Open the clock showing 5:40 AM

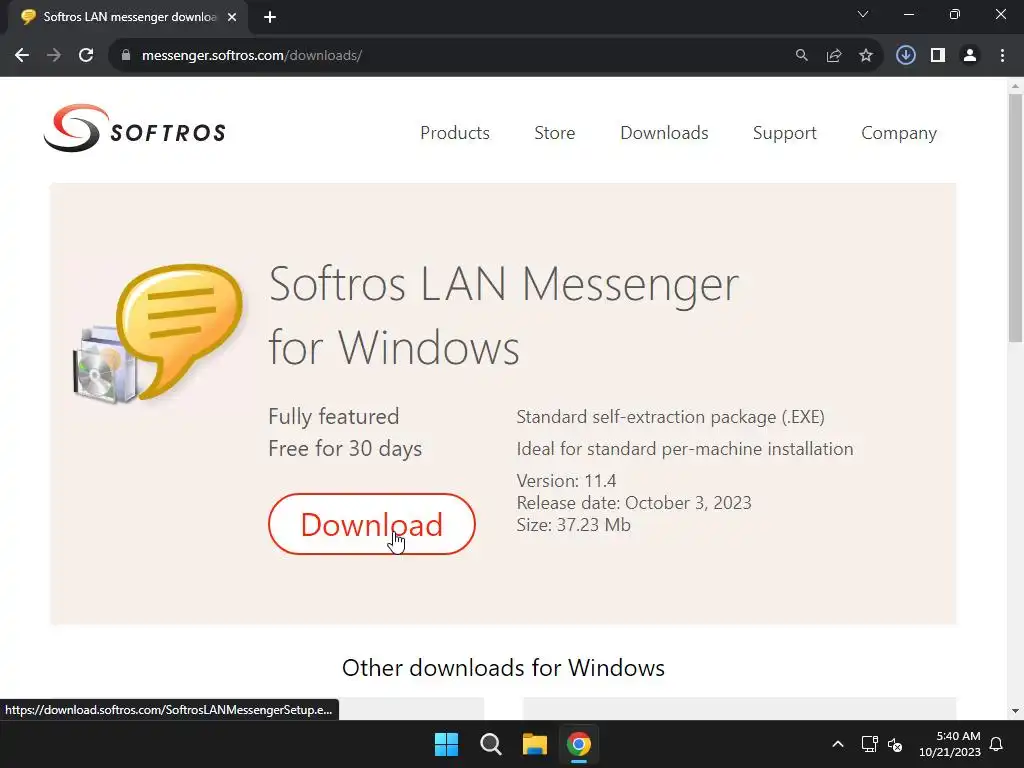pos(950,744)
